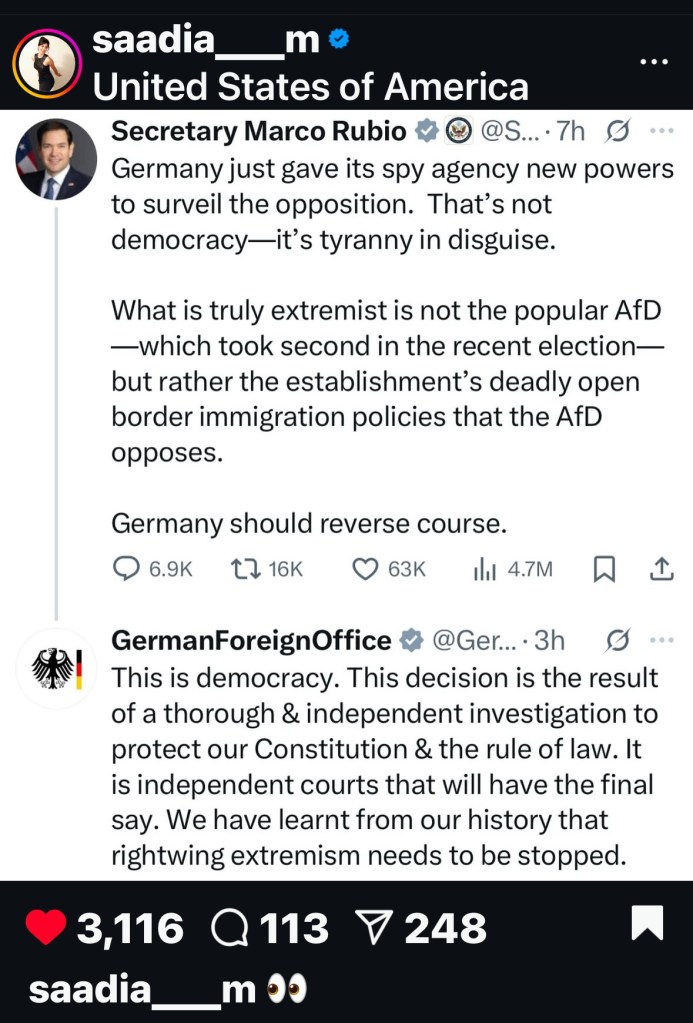Open the comments bubble icon
The image size is (693, 1023).
coord(231,928)
